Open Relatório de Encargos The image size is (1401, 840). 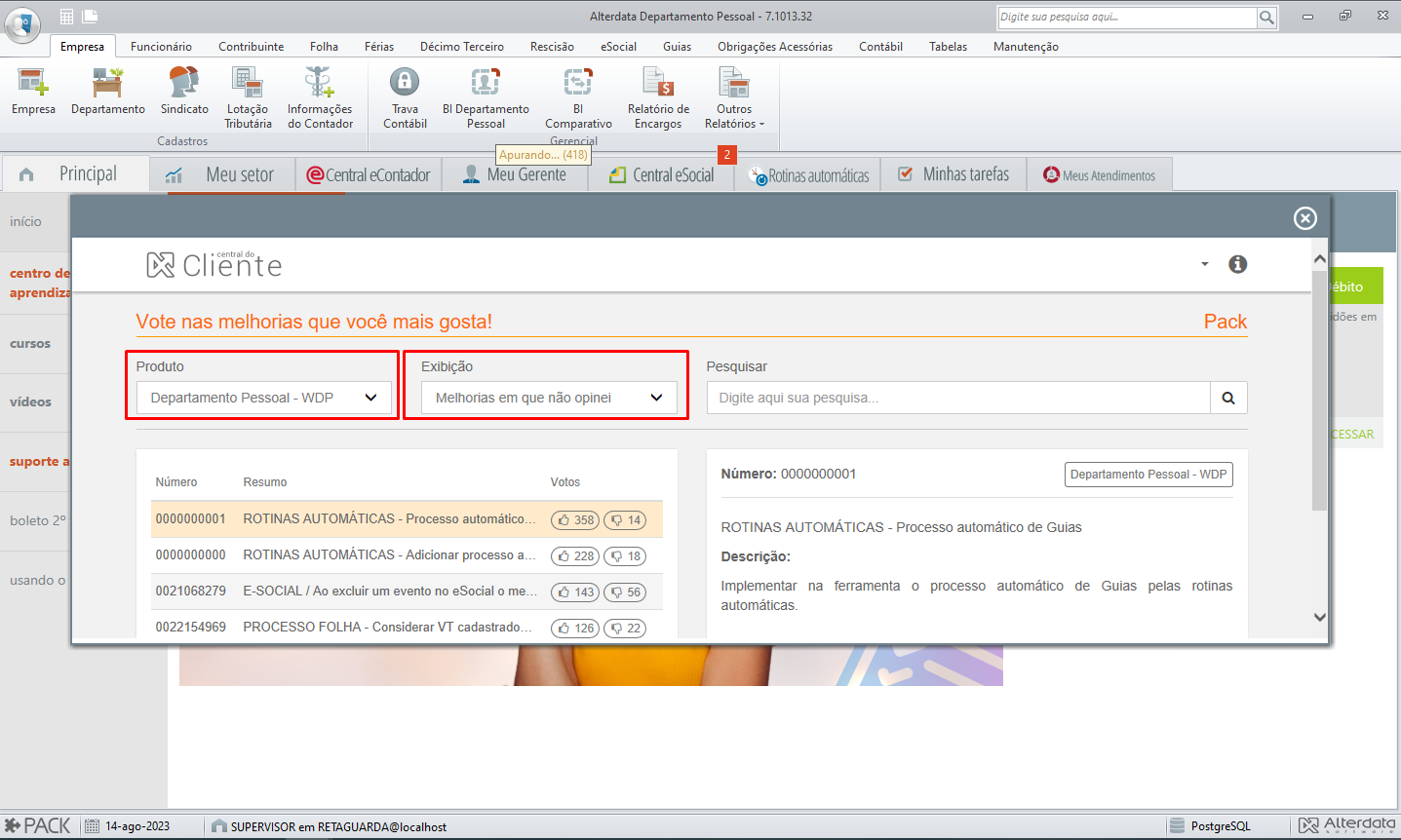coord(658,97)
